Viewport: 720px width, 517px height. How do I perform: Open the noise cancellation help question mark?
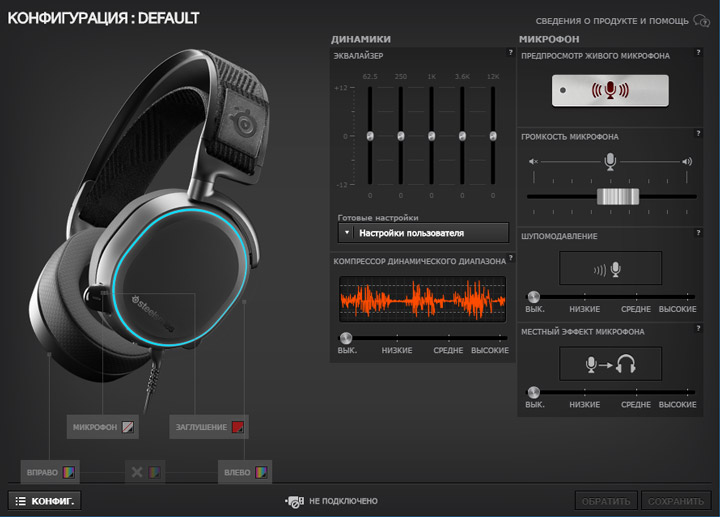[x=698, y=232]
